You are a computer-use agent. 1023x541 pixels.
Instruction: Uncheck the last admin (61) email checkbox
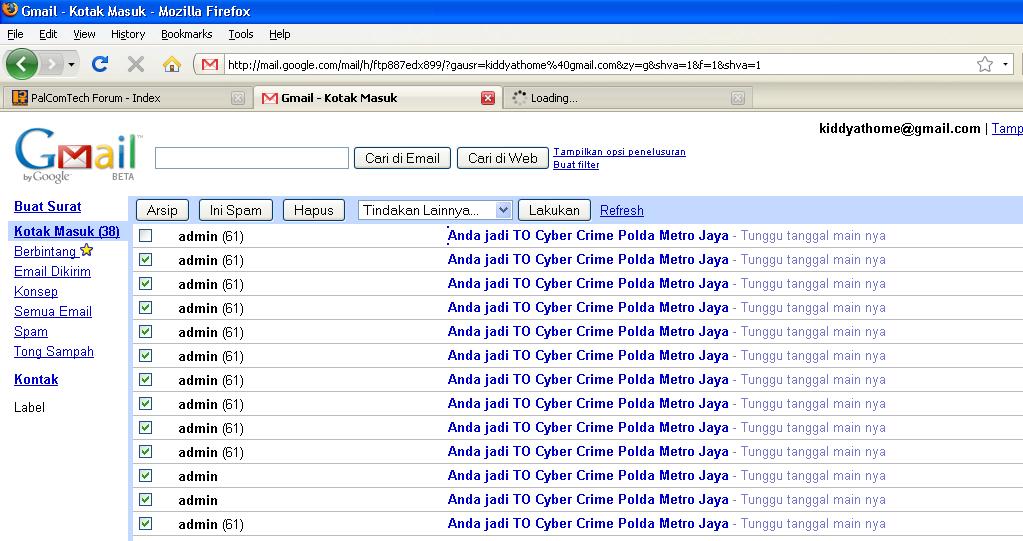click(145, 523)
